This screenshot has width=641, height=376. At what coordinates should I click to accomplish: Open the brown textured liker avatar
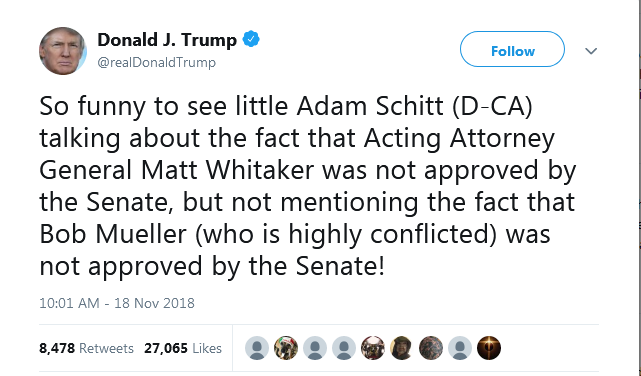(x=431, y=348)
